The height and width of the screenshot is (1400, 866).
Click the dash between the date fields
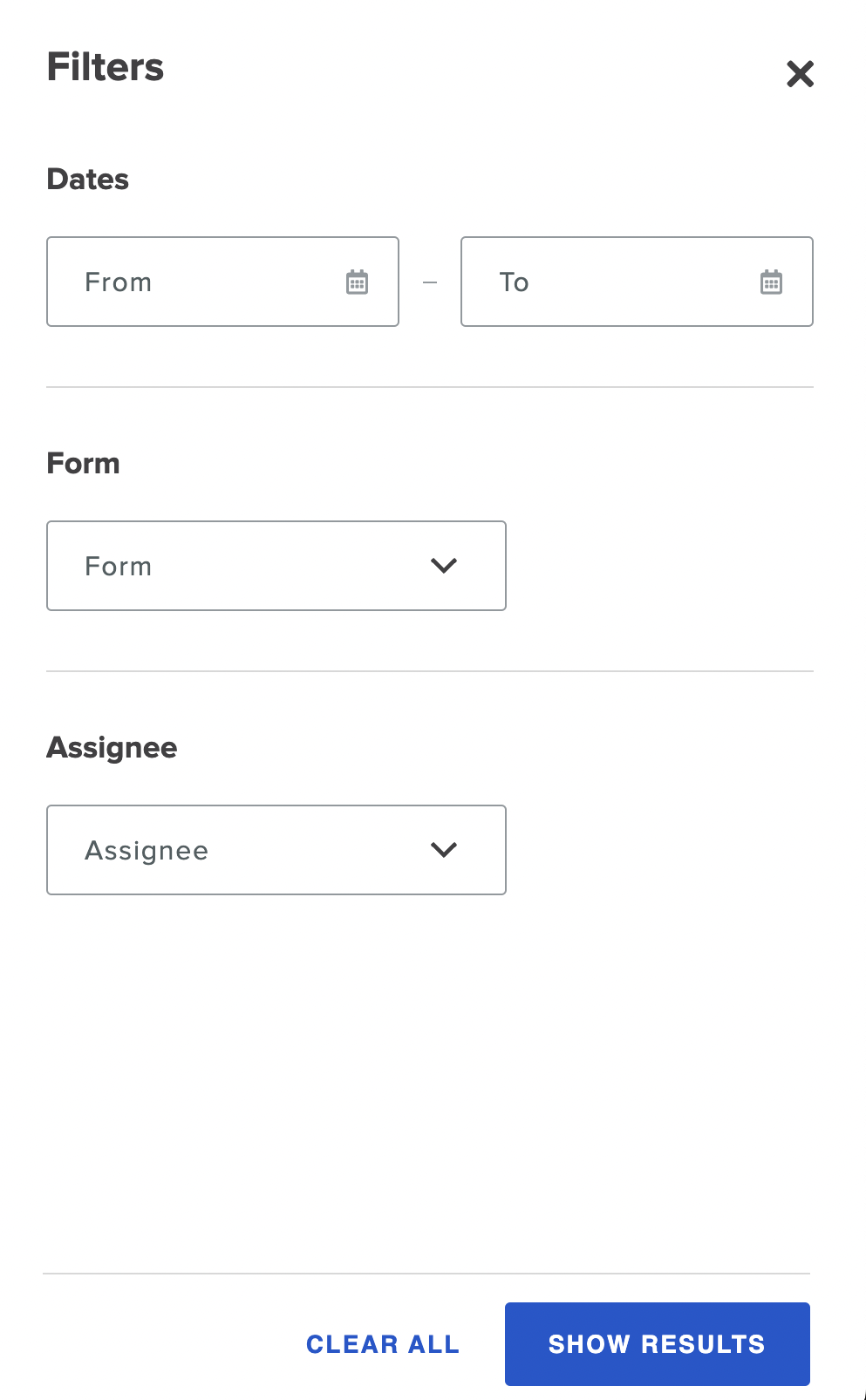pyautogui.click(x=430, y=282)
